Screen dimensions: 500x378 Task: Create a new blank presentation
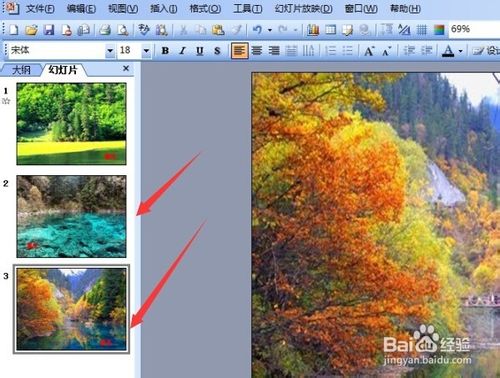tap(14, 30)
